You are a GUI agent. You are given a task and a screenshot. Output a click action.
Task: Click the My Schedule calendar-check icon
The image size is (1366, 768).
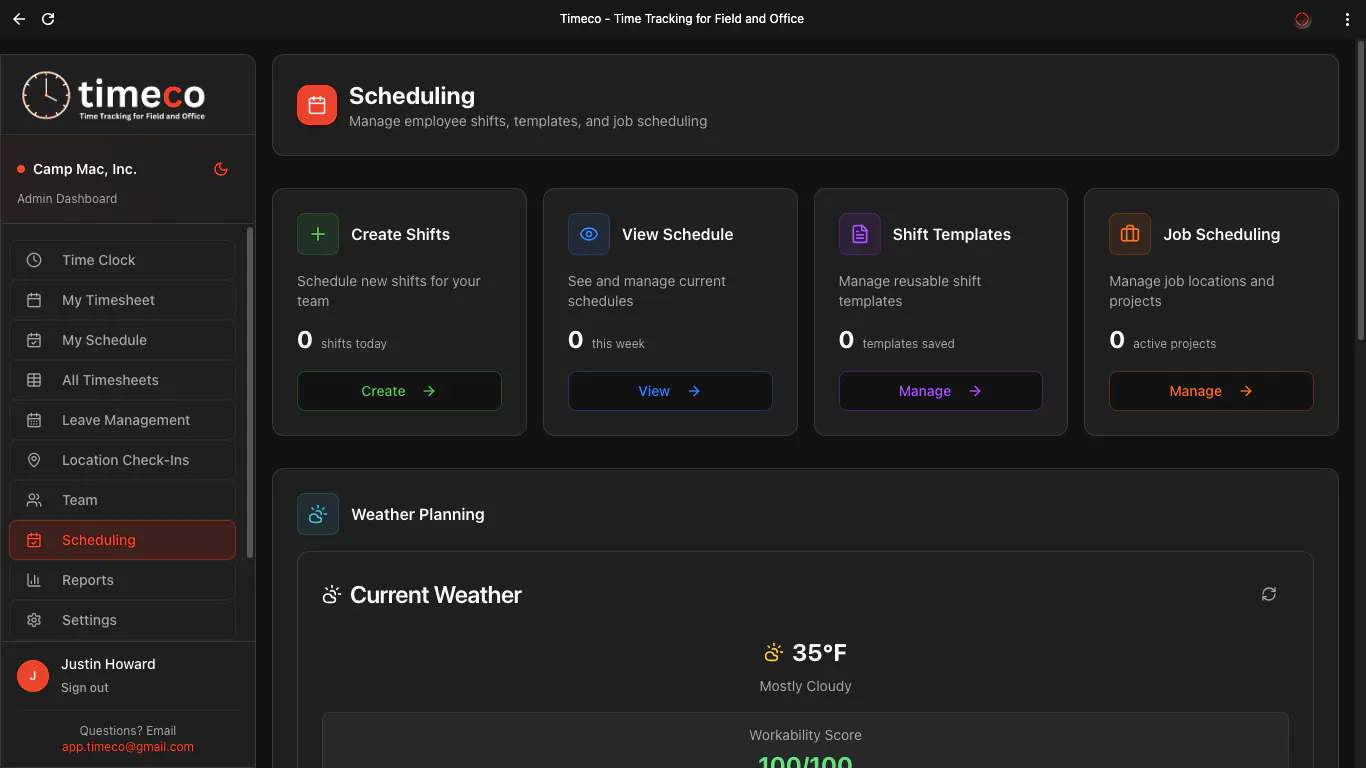click(34, 340)
